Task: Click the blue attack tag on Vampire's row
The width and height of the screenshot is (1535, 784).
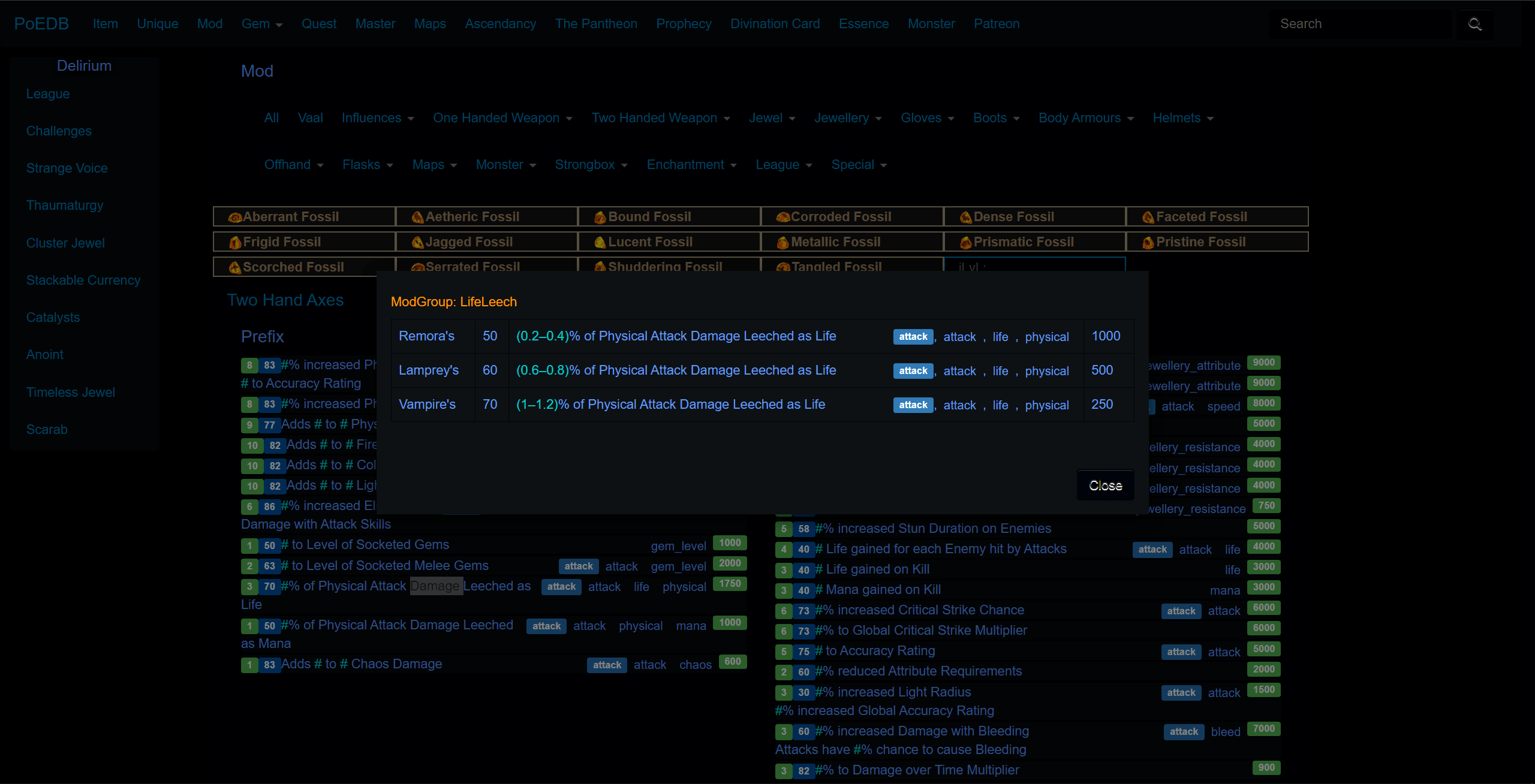Action: tap(913, 405)
